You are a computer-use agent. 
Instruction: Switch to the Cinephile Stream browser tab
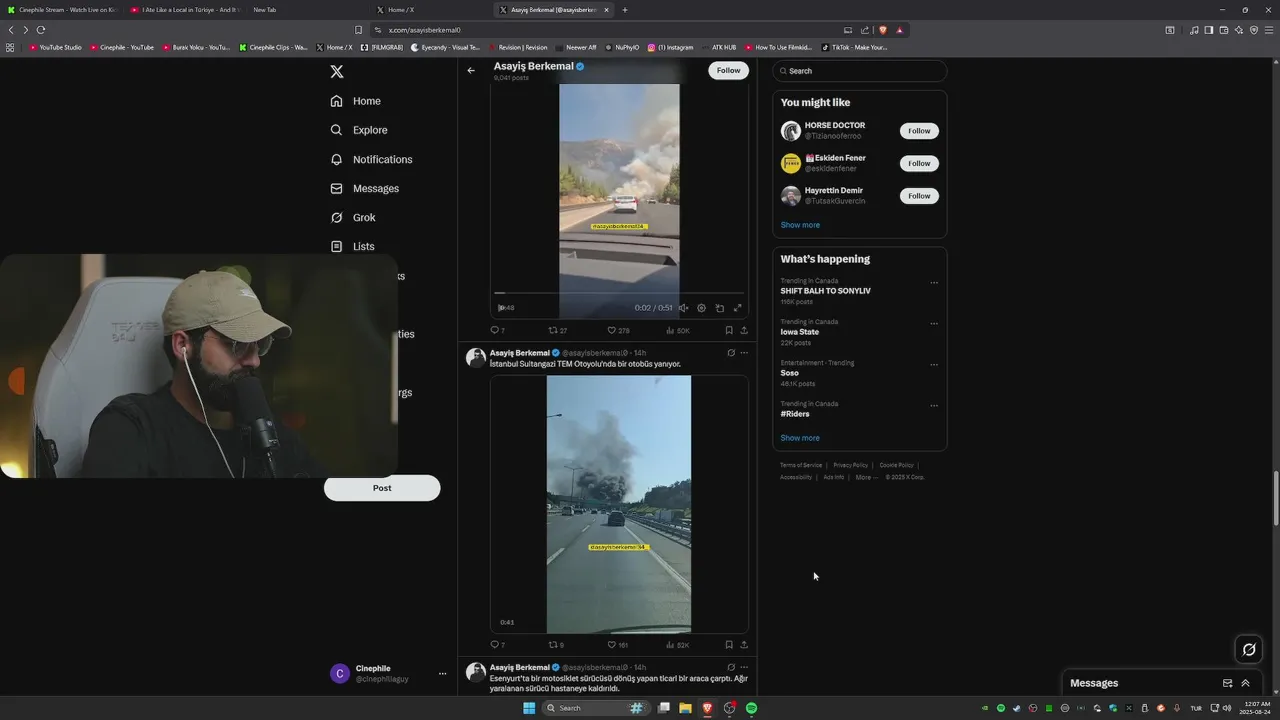[x=62, y=10]
